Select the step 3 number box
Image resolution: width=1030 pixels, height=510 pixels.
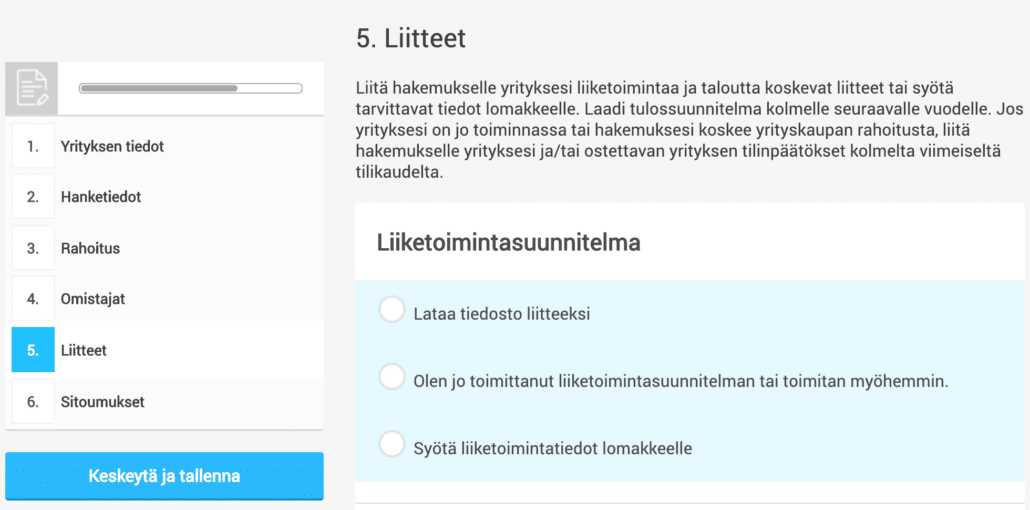33,248
